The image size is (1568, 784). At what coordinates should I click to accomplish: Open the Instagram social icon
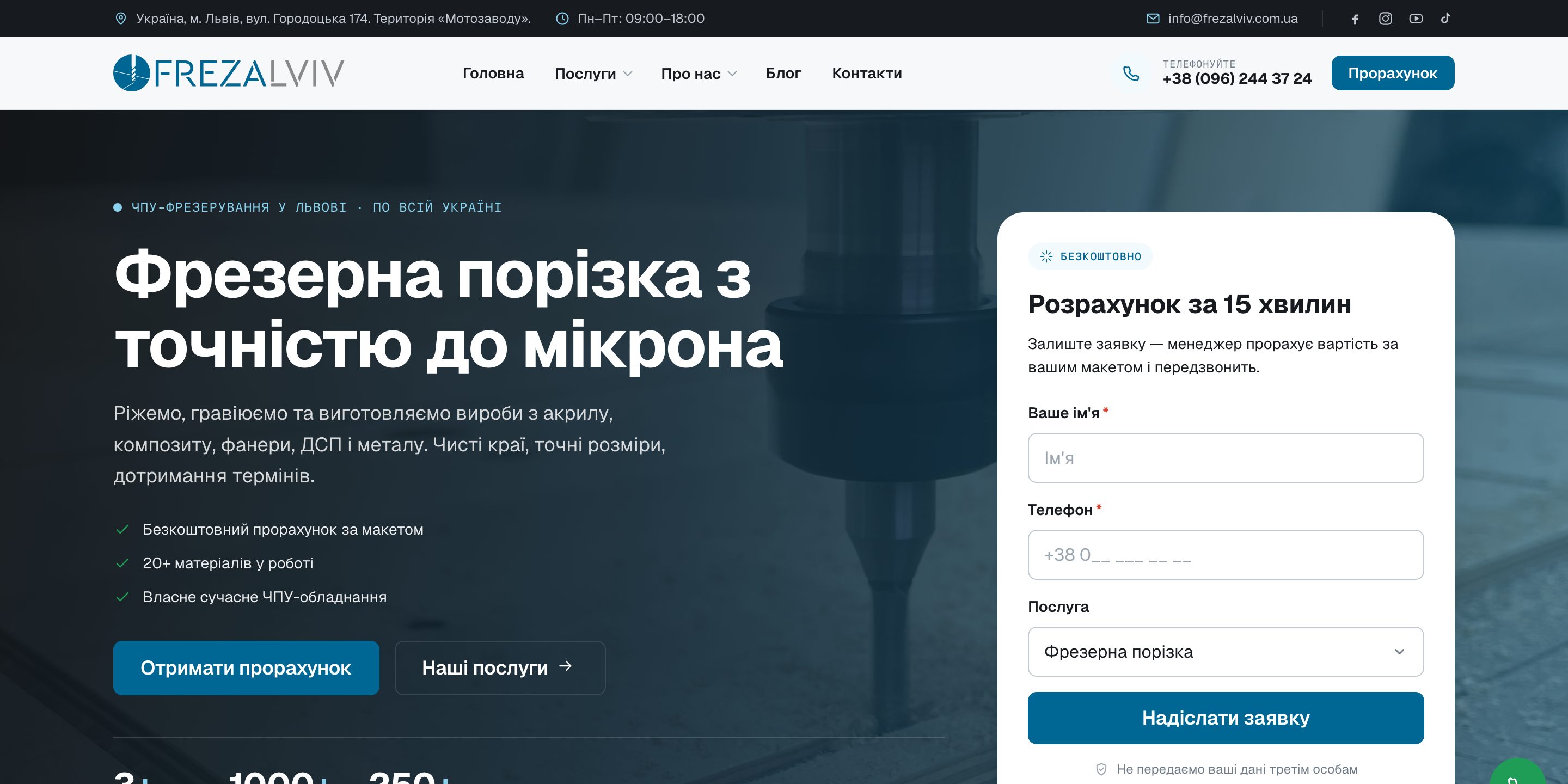(x=1386, y=19)
